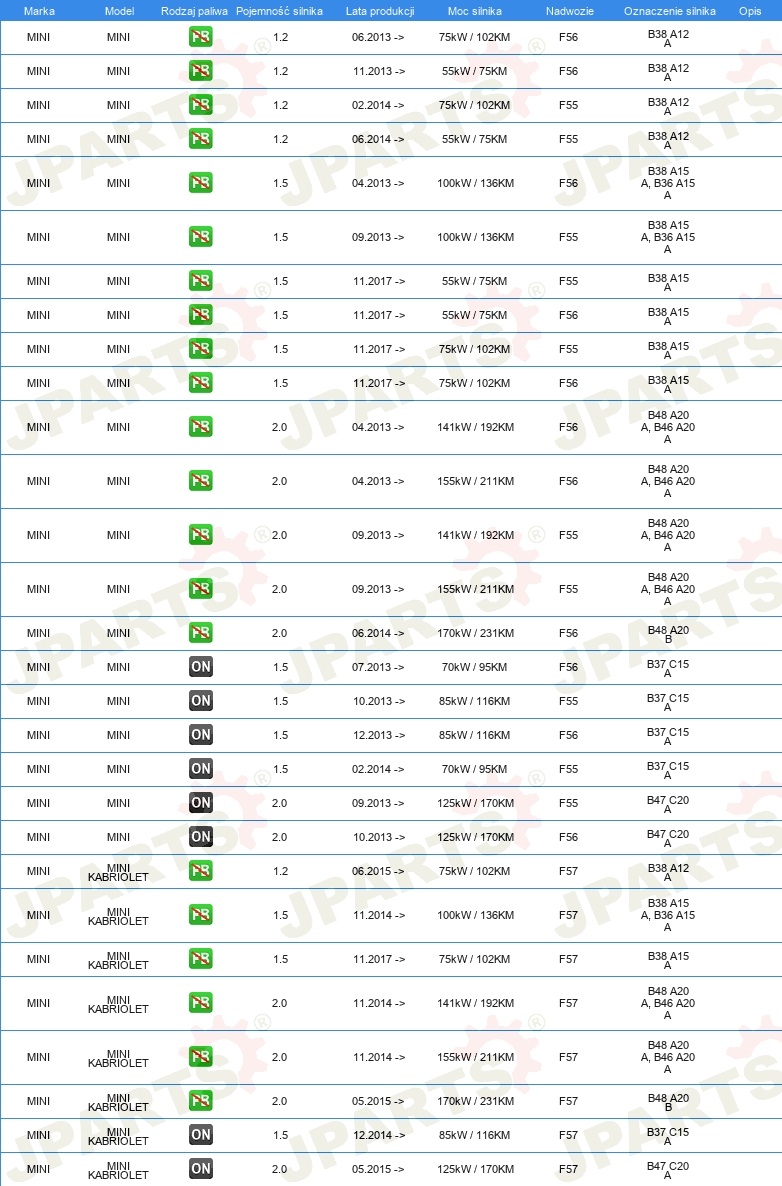
Task: Click the Marka column header
Action: [39, 11]
